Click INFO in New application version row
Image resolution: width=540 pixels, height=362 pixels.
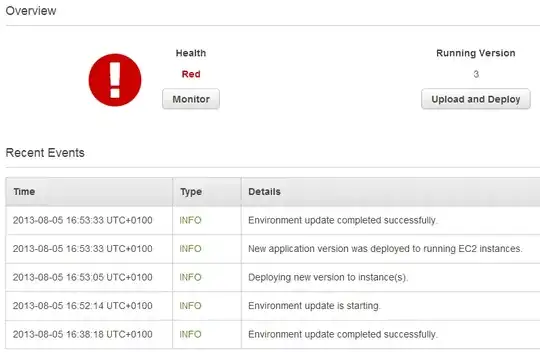[190, 249]
